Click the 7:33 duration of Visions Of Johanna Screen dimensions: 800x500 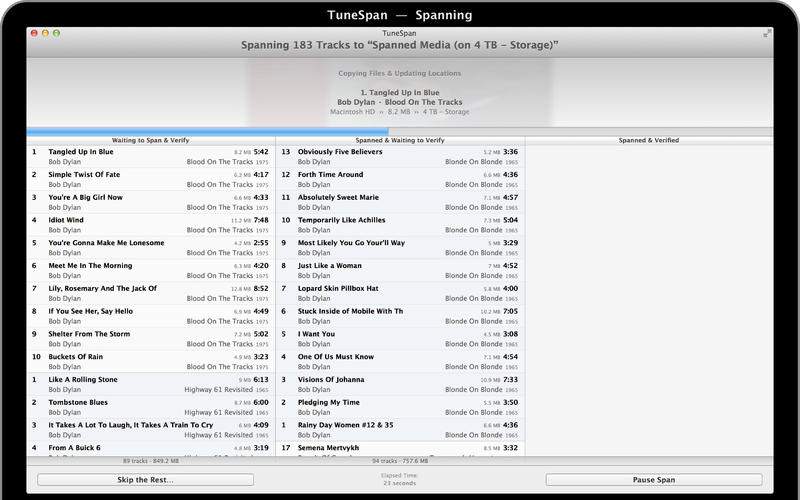point(510,380)
